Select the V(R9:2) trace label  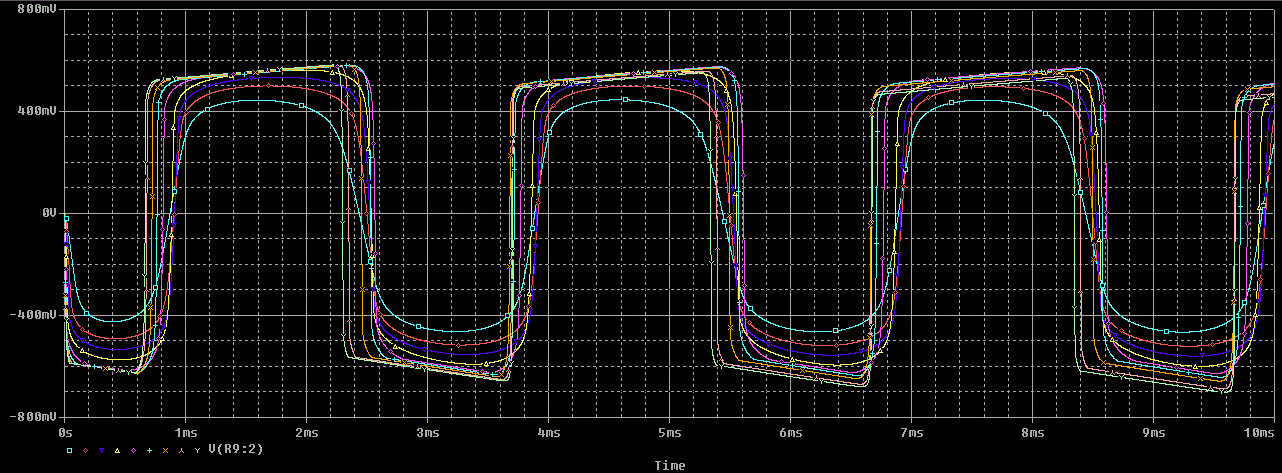pyautogui.click(x=236, y=450)
